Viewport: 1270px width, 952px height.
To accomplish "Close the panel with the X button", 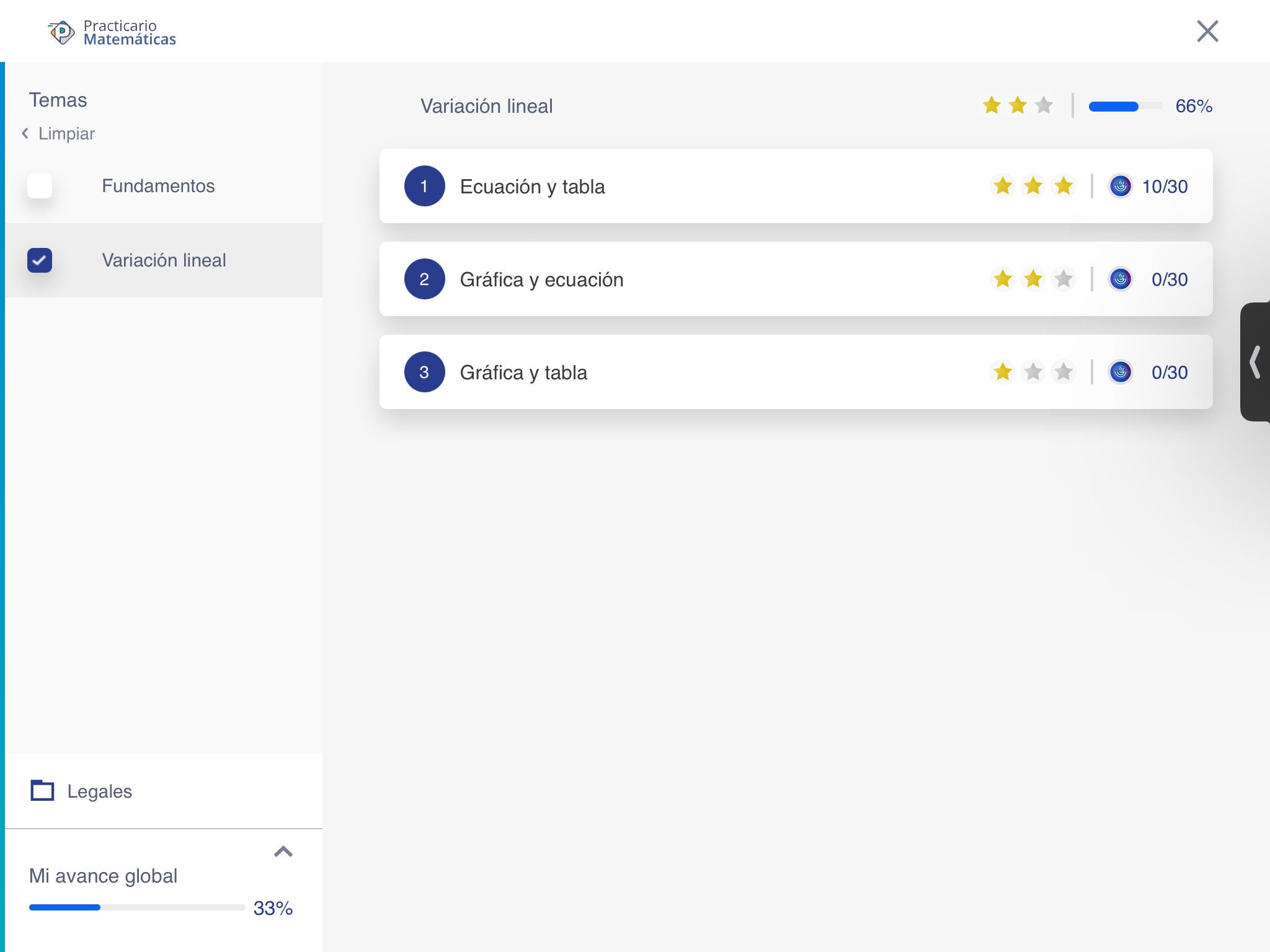I will click(x=1207, y=31).
